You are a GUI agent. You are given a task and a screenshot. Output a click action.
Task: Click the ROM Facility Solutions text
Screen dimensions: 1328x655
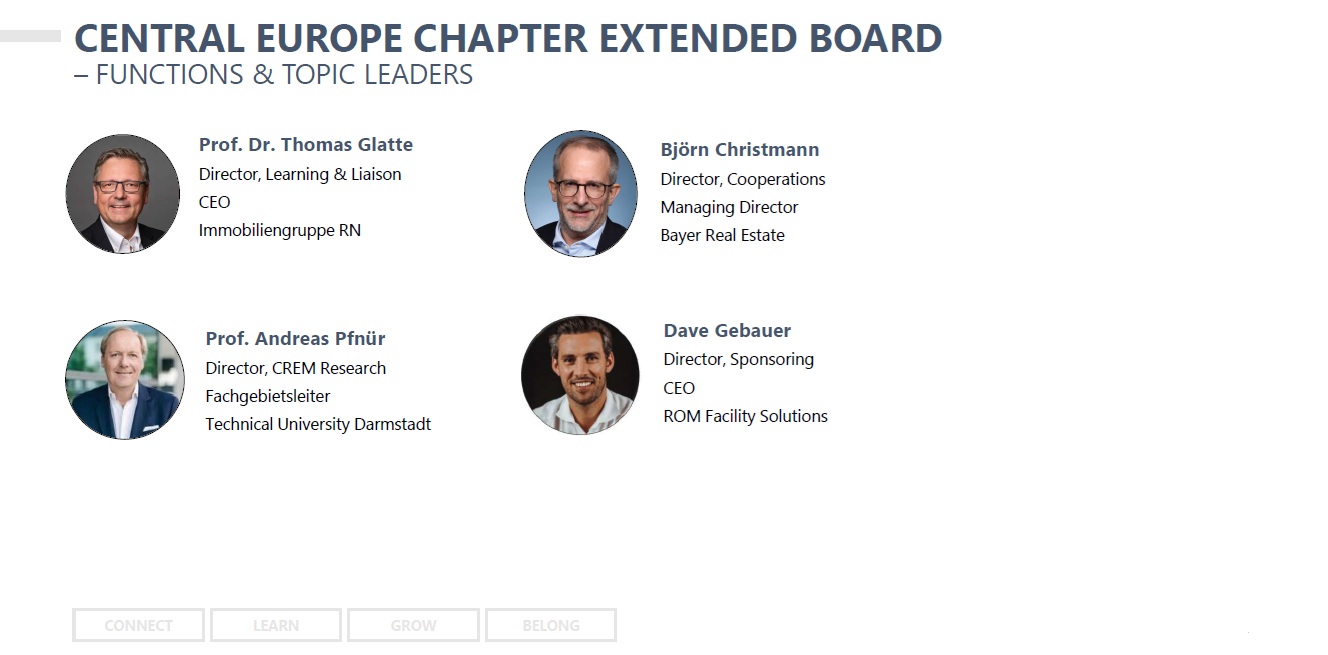[x=745, y=416]
